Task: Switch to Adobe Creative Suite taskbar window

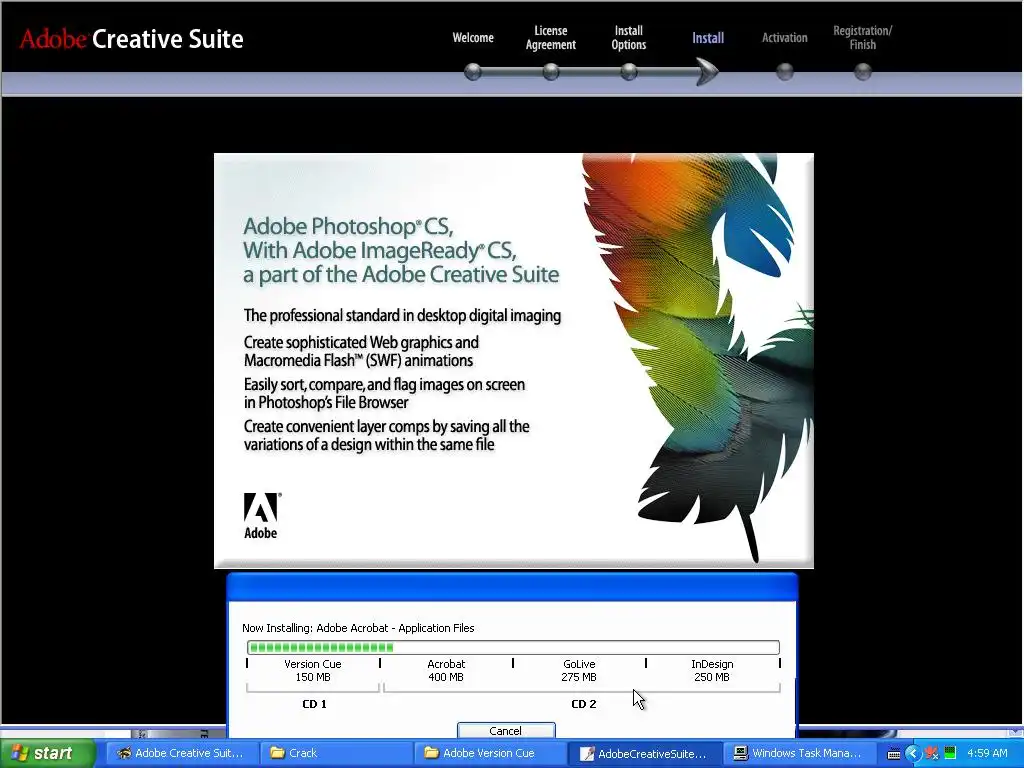Action: click(x=181, y=753)
